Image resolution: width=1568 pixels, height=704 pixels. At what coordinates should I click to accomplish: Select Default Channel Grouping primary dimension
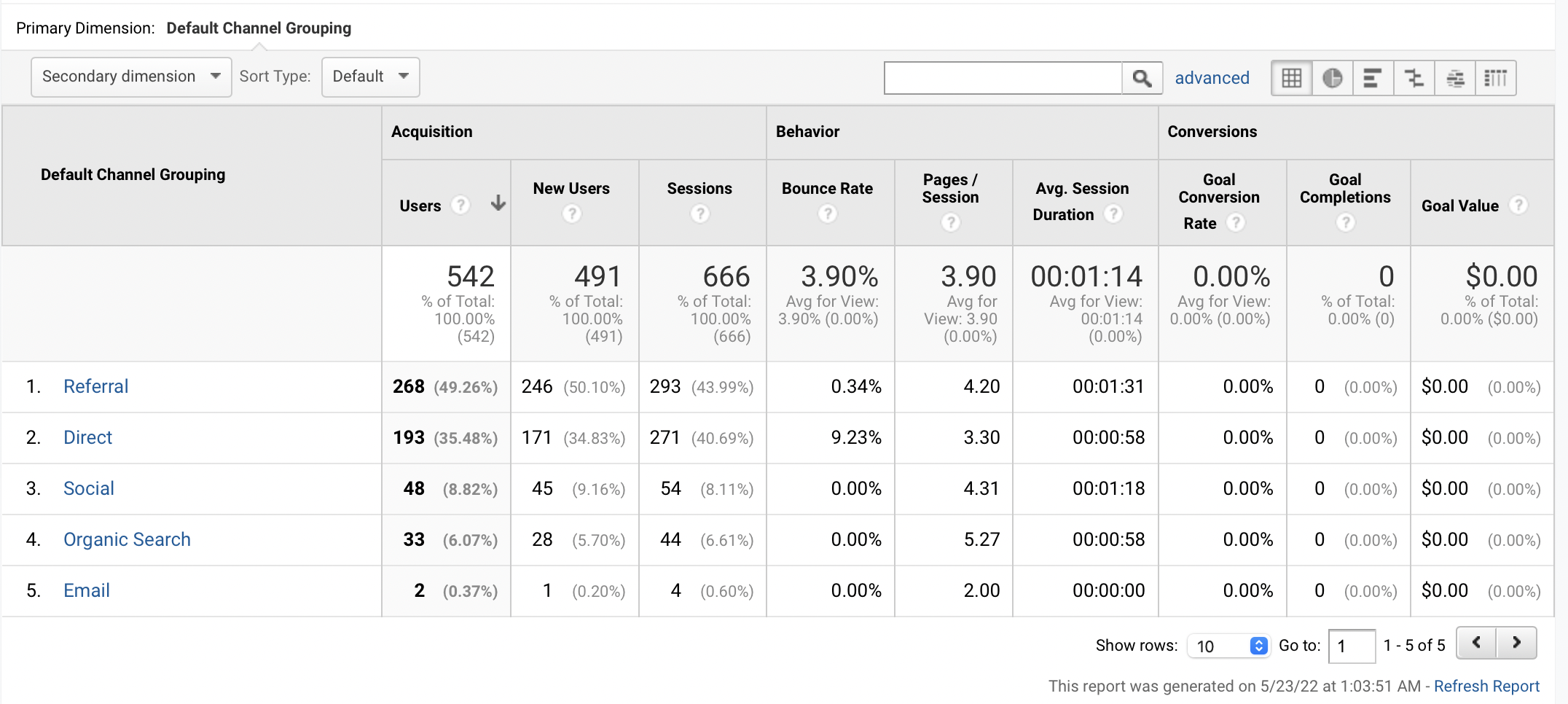(259, 28)
